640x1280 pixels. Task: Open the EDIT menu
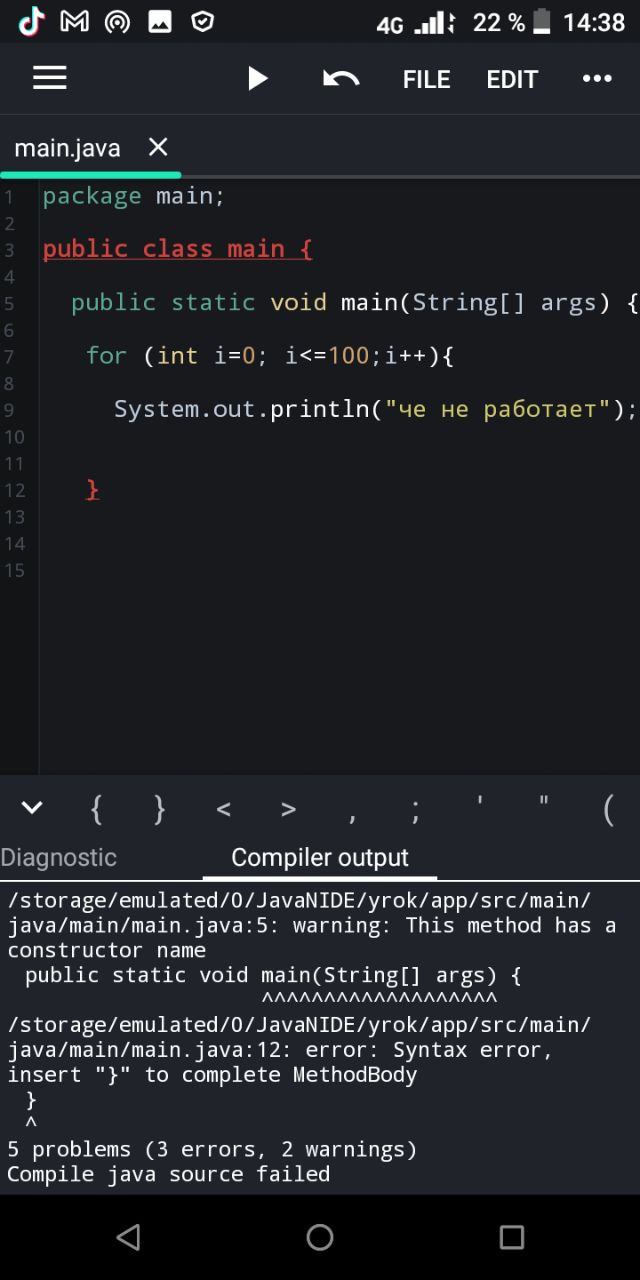coord(512,80)
